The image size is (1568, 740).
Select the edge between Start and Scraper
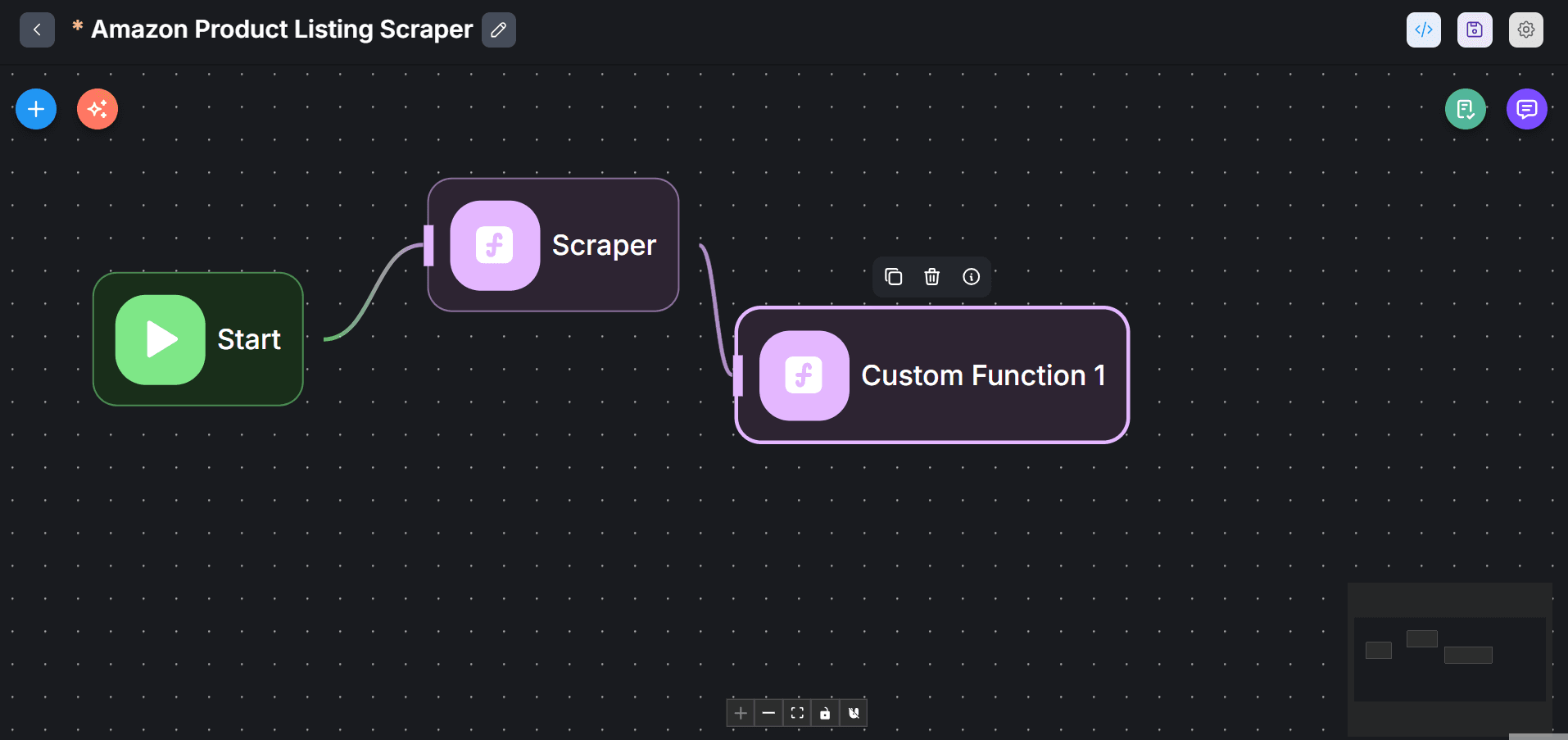(x=374, y=291)
